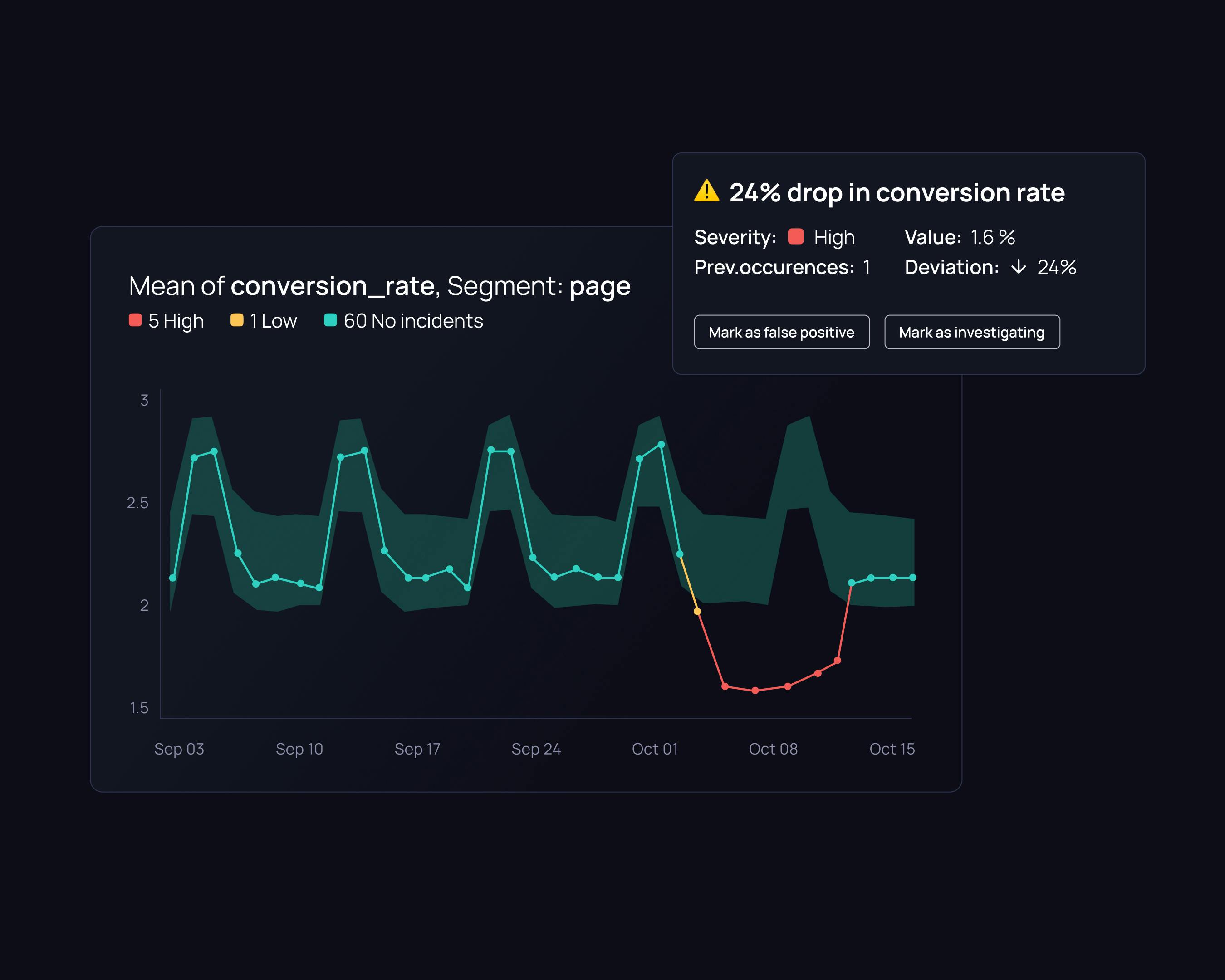Click the last teal data point on the right
Image resolution: width=1225 pixels, height=980 pixels.
912,577
